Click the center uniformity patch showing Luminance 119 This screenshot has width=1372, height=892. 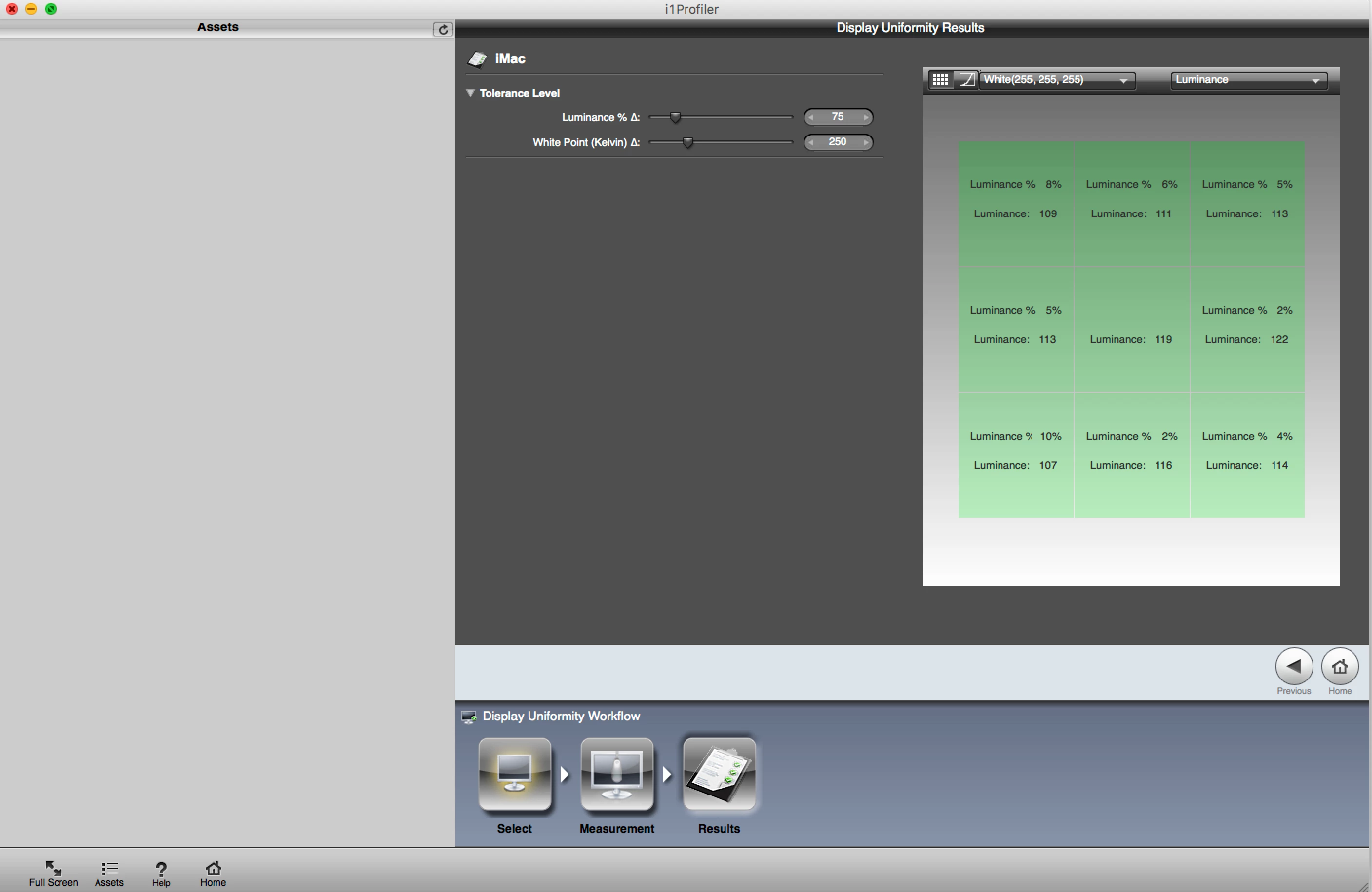tap(1132, 329)
